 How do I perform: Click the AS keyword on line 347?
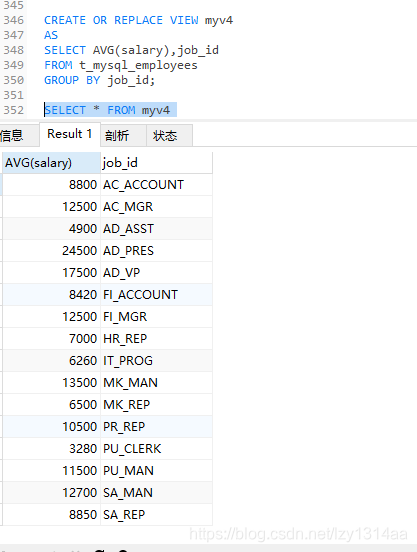coord(51,35)
